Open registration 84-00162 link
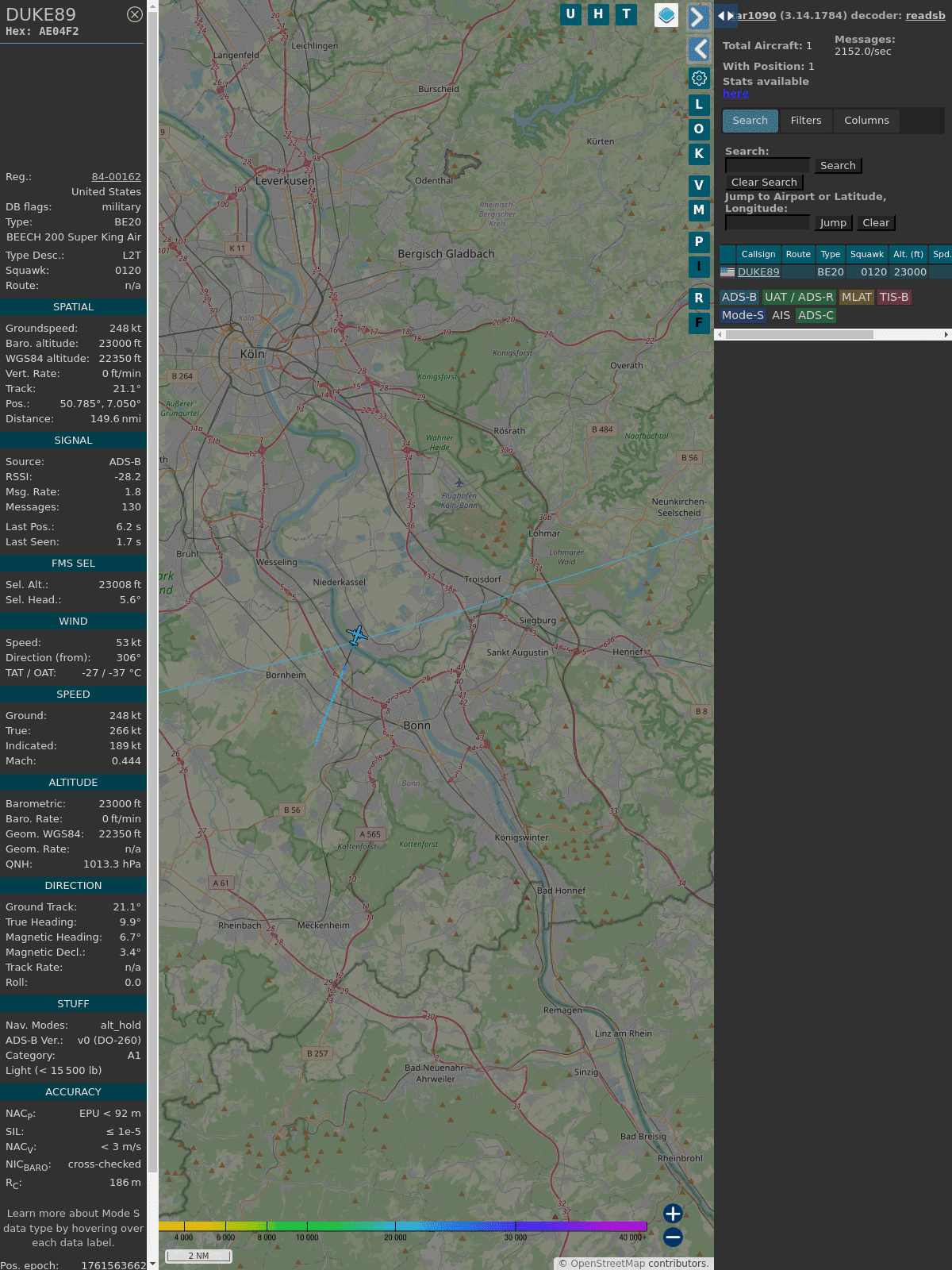Screen dimensions: 952x1270 [116, 177]
